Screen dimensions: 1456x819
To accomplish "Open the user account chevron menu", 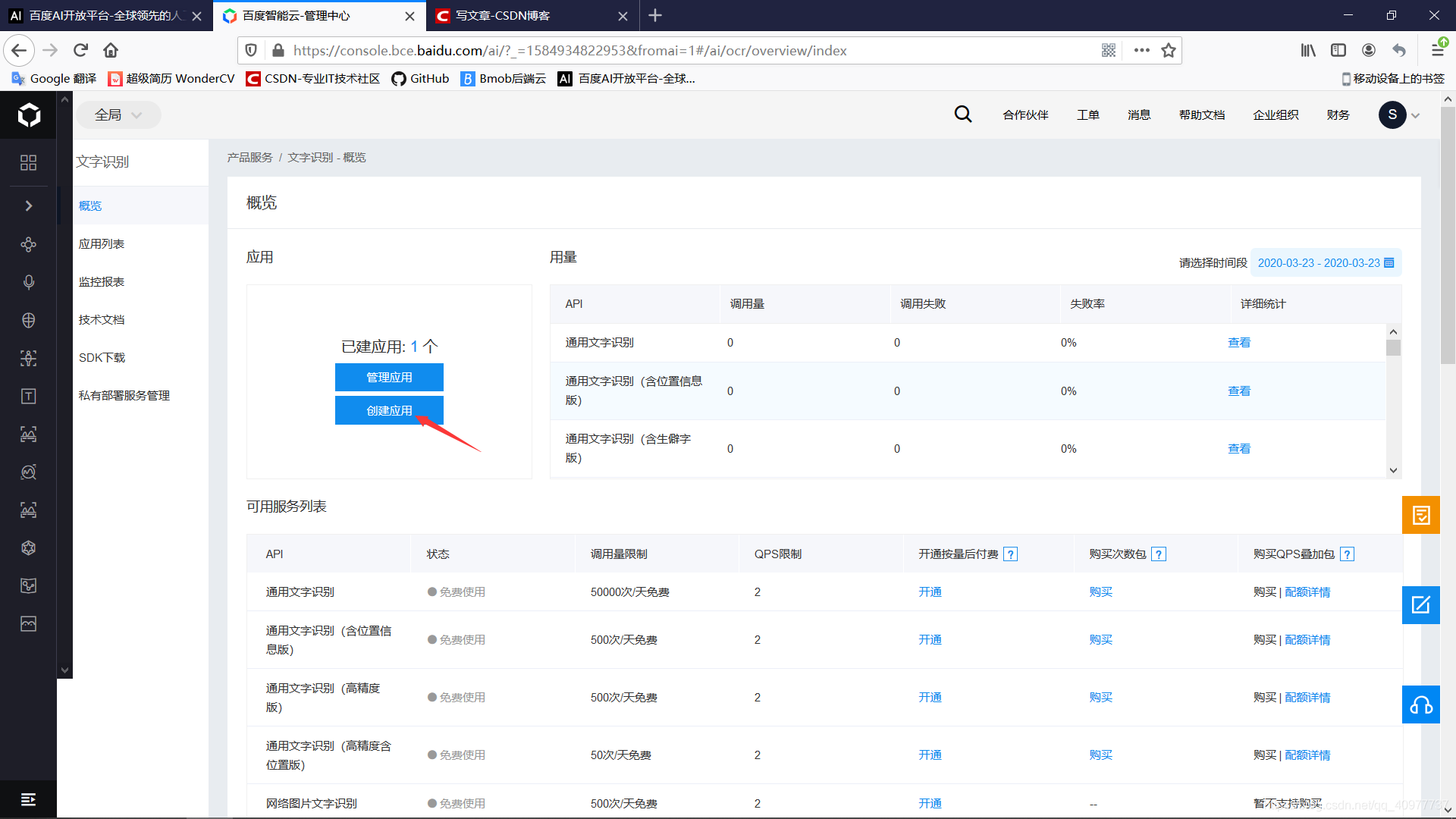I will [1415, 115].
